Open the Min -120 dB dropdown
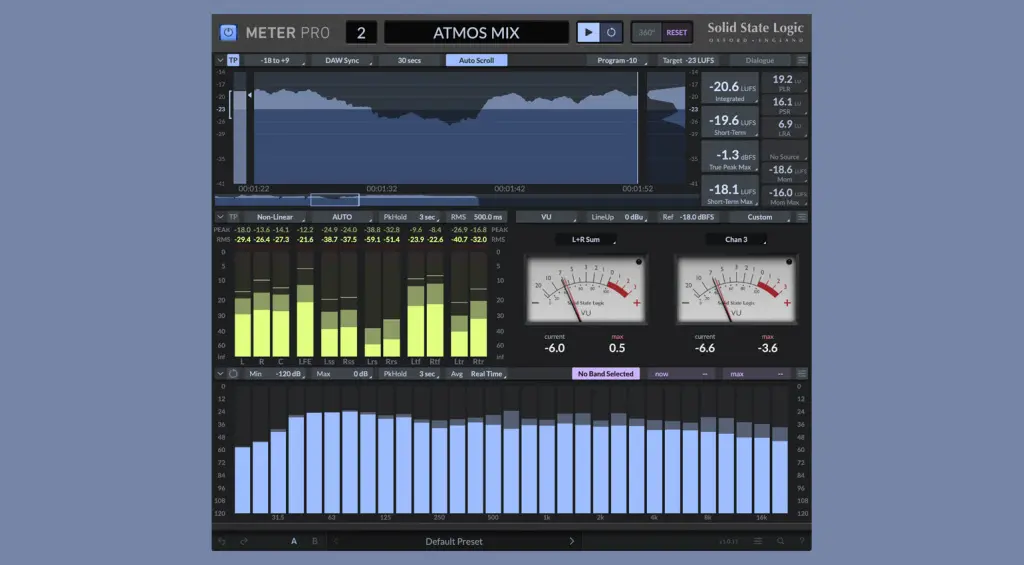The image size is (1024, 565). [x=275, y=374]
